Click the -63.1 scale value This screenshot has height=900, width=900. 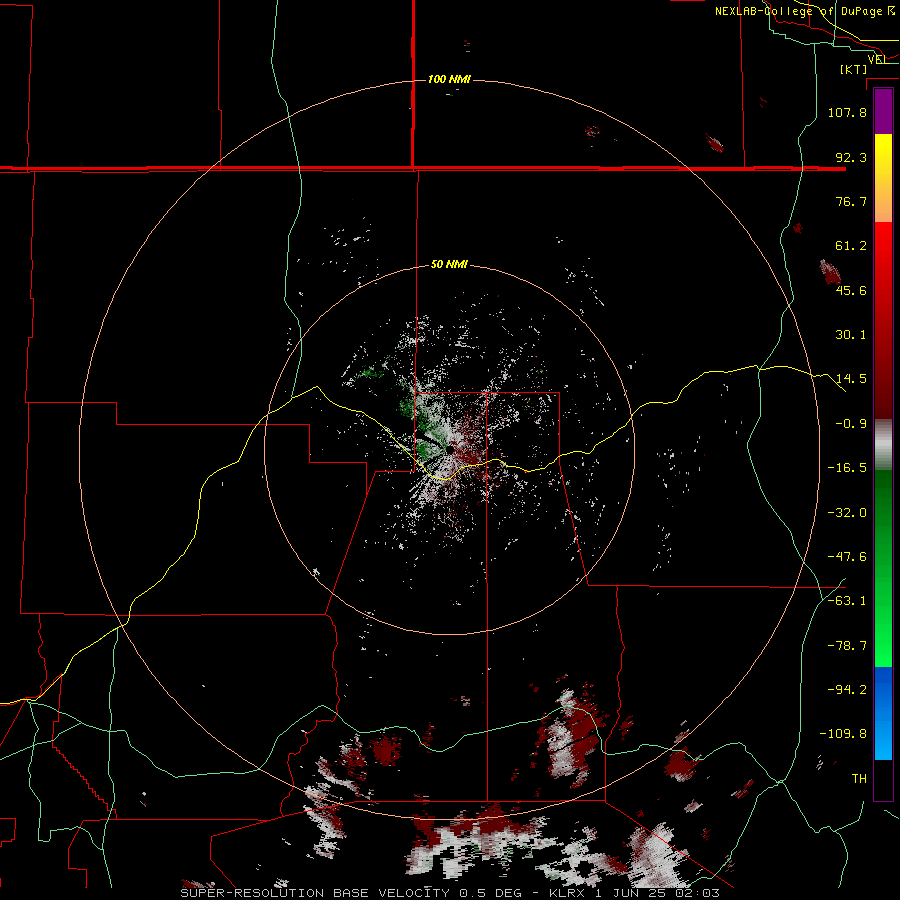click(x=847, y=601)
